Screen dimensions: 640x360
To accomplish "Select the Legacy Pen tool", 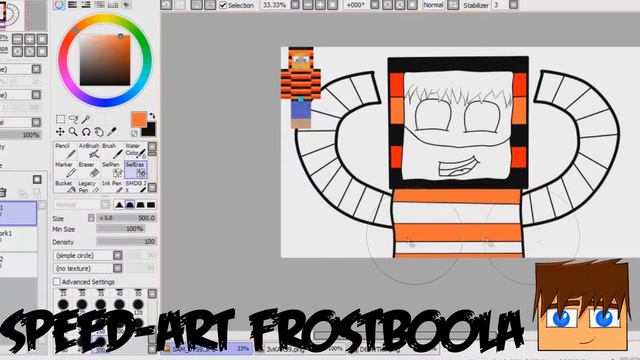I will tap(89, 186).
